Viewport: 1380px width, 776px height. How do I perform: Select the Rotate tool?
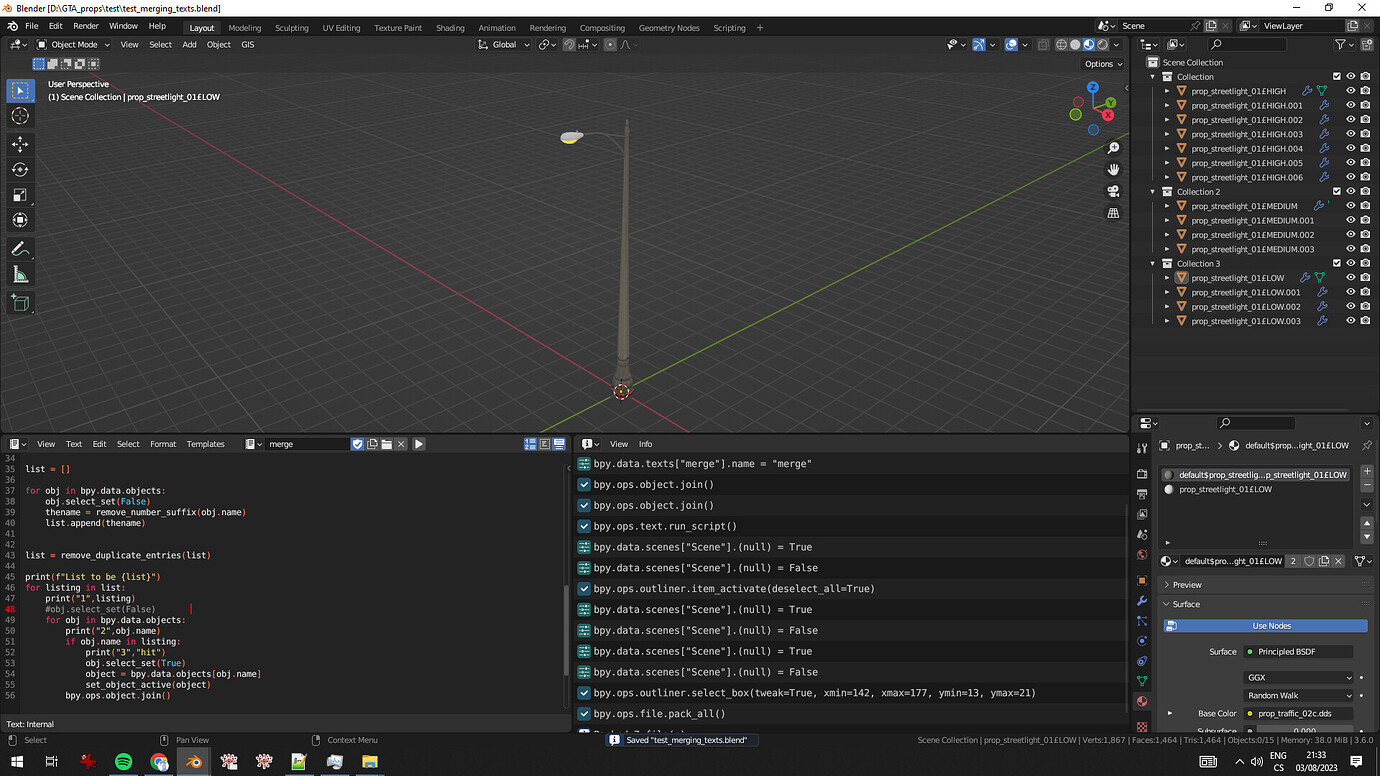pos(20,169)
